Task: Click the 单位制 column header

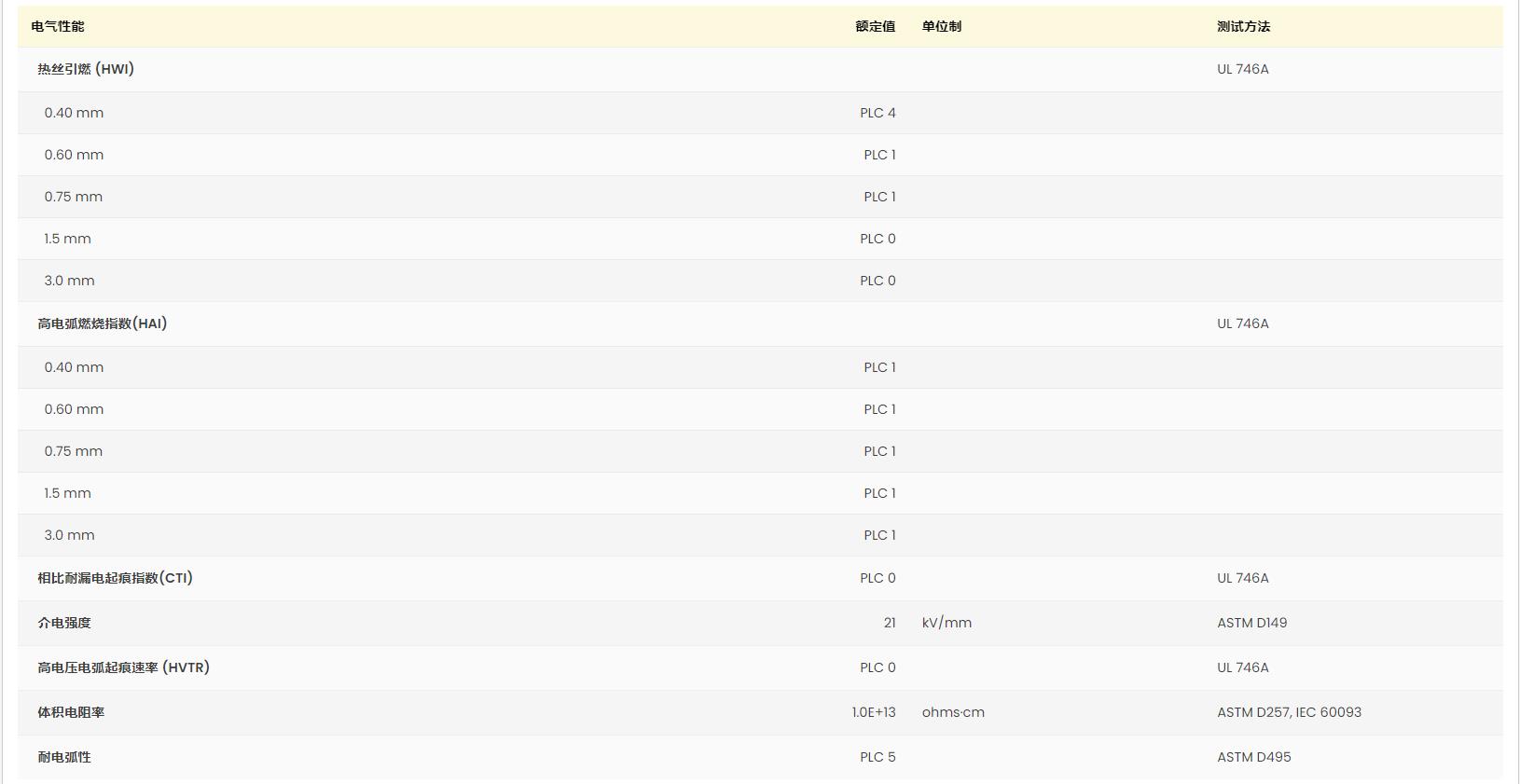Action: pyautogui.click(x=942, y=26)
